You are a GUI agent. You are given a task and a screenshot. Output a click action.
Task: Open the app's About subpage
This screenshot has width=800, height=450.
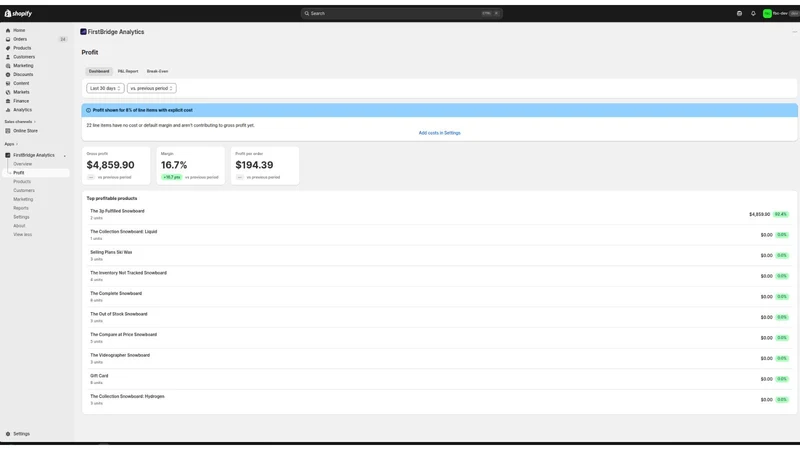19,226
